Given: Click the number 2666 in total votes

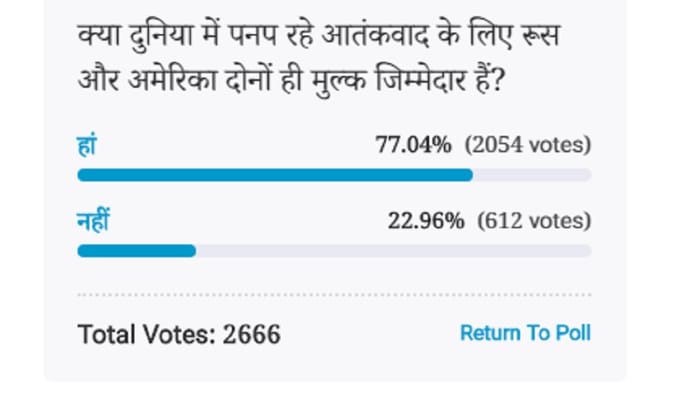Looking at the screenshot, I should (251, 334).
